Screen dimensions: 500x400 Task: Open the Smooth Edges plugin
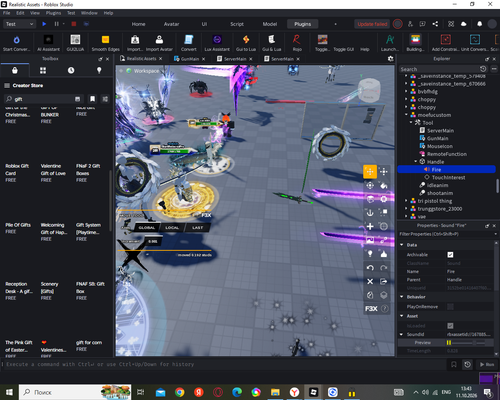[105, 43]
